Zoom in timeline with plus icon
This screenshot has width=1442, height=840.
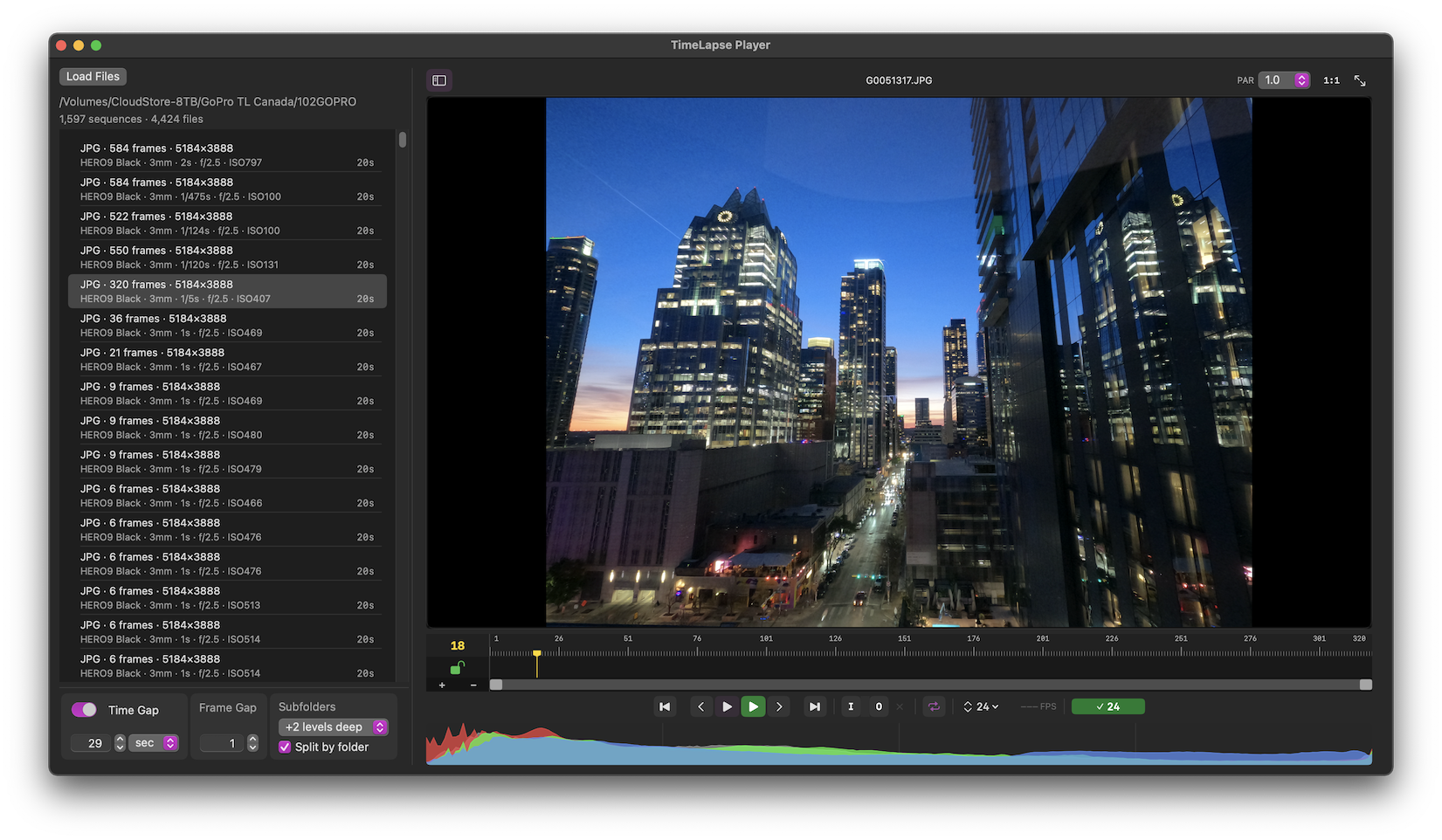442,685
